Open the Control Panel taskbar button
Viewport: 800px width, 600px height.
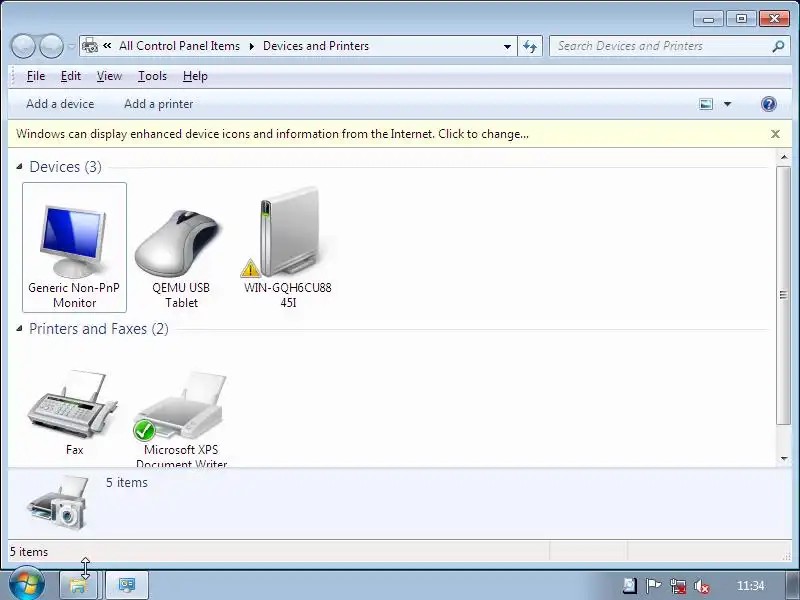pos(127,585)
